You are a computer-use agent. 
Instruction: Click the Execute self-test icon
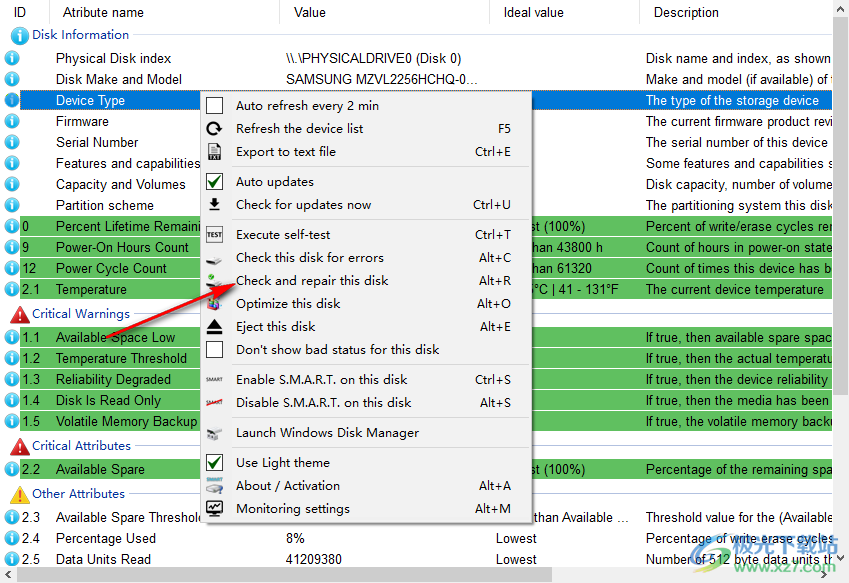tap(214, 235)
